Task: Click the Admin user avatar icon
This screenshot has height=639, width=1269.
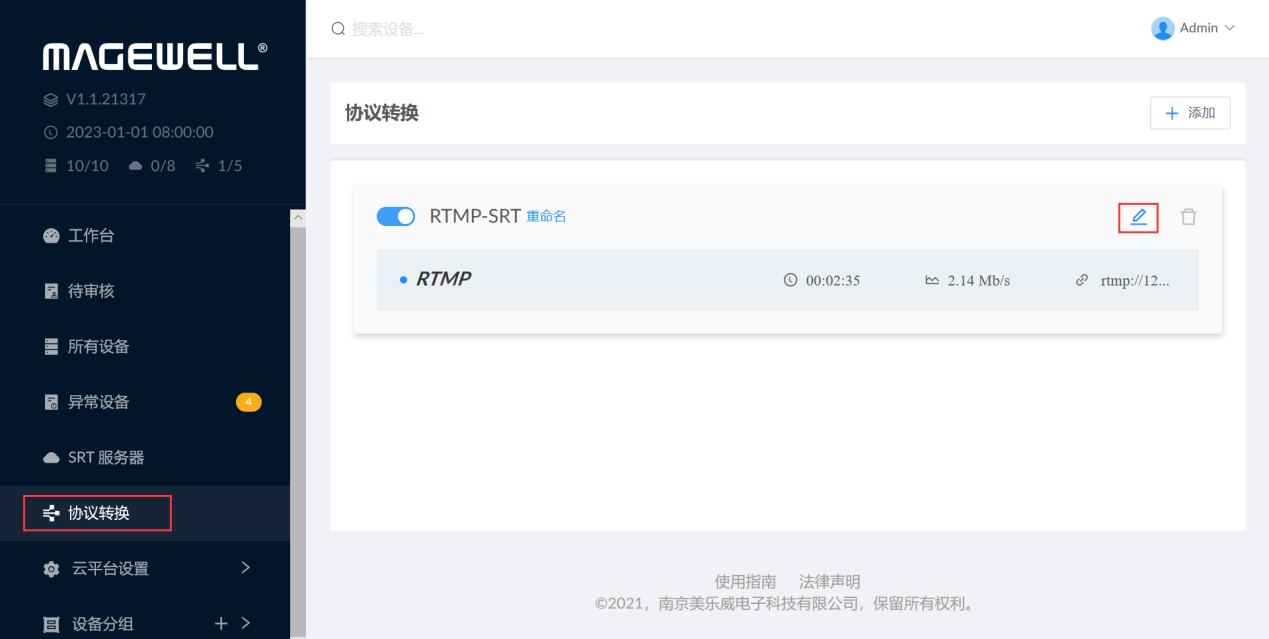Action: pyautogui.click(x=1162, y=28)
